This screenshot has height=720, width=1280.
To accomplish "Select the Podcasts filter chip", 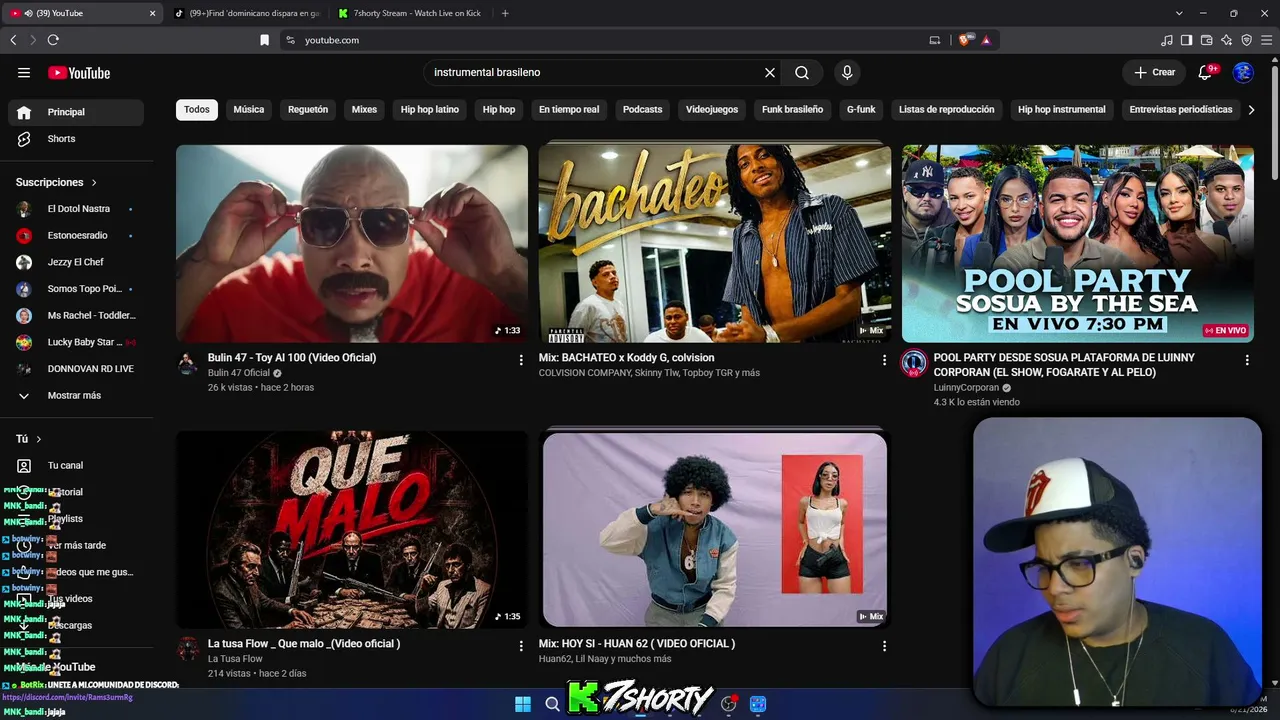I will 642,110.
